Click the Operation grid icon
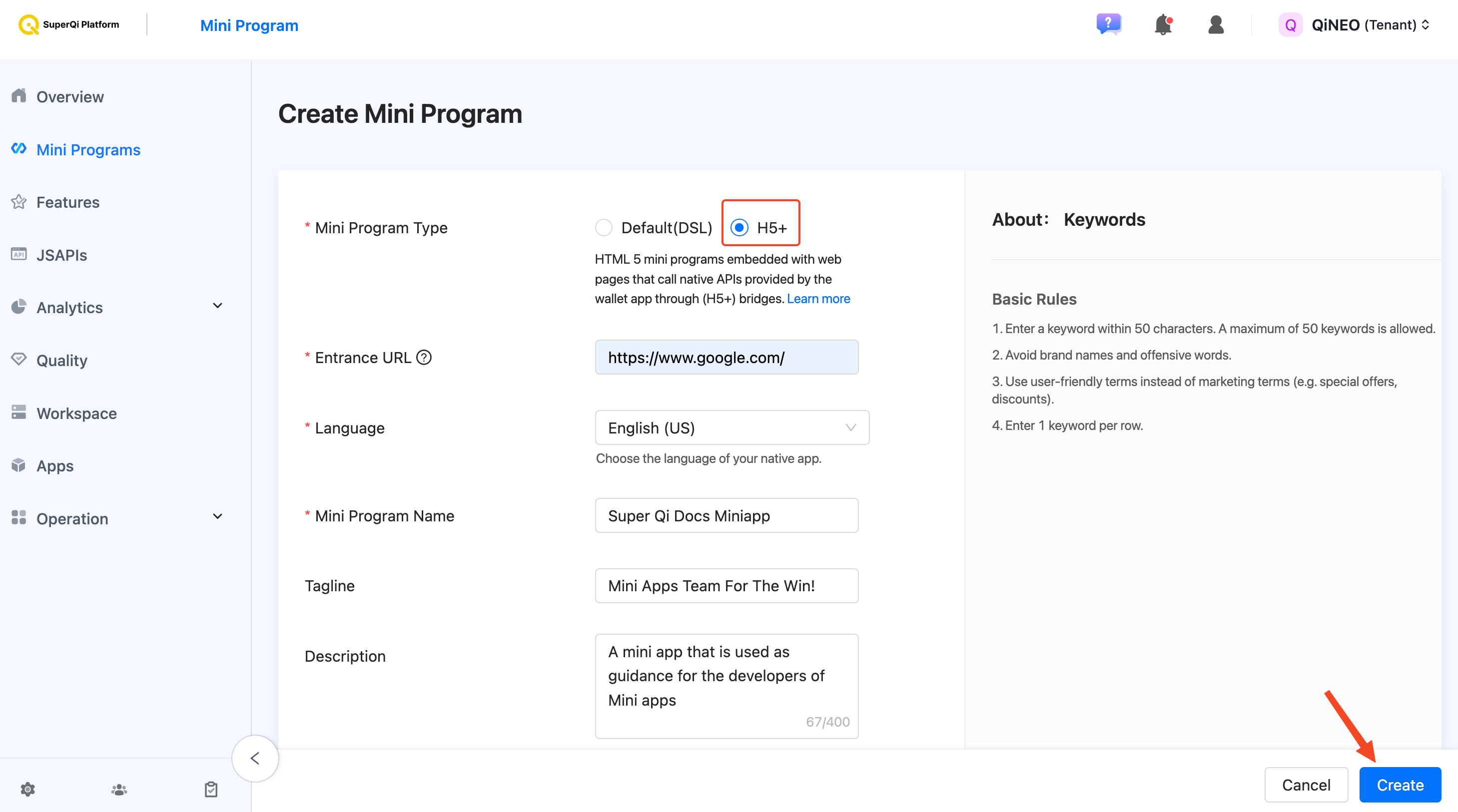1458x812 pixels. coord(18,518)
